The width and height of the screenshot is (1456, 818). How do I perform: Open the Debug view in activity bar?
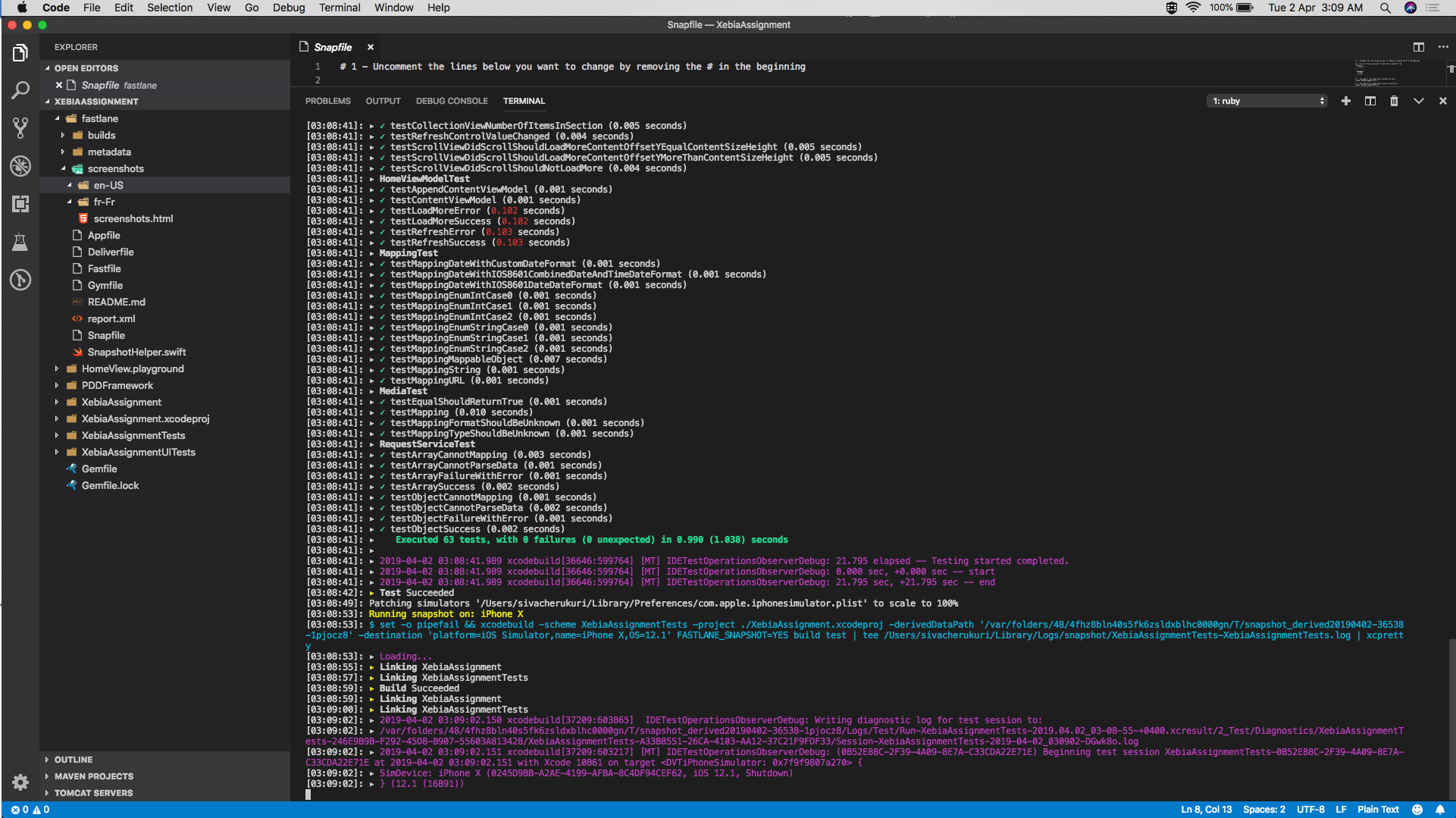click(x=20, y=166)
